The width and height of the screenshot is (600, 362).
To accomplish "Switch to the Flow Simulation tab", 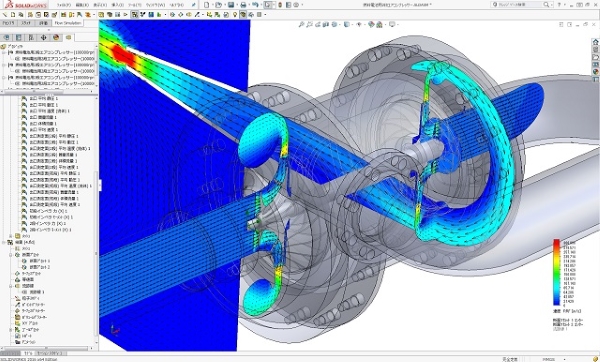I will [68, 23].
